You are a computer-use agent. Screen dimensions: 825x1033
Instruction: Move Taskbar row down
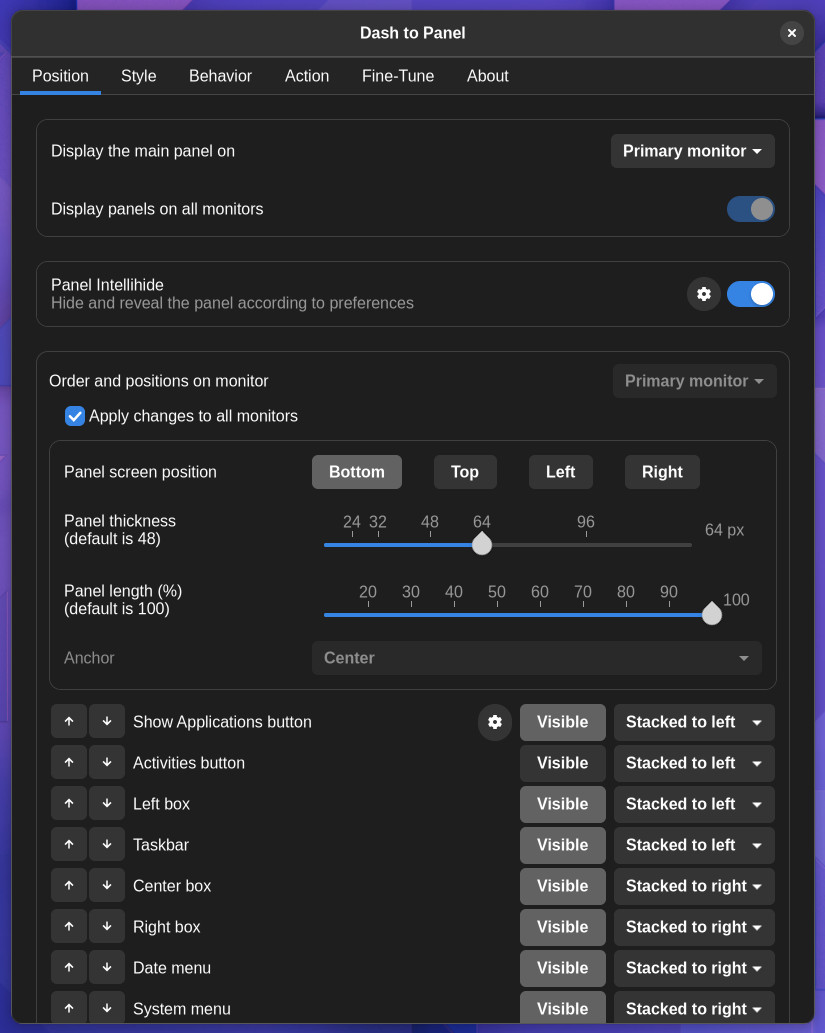tap(107, 844)
